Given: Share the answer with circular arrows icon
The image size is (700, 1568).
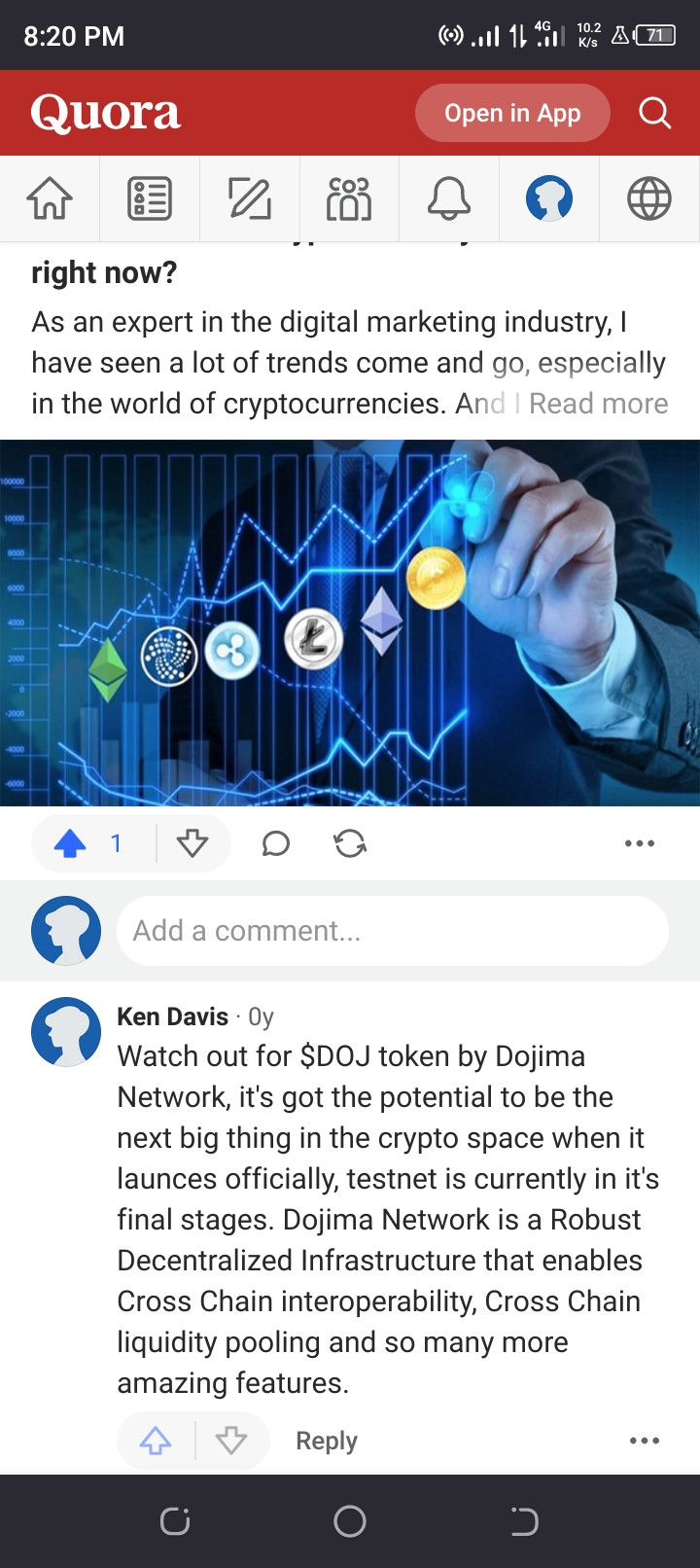Looking at the screenshot, I should (x=350, y=843).
